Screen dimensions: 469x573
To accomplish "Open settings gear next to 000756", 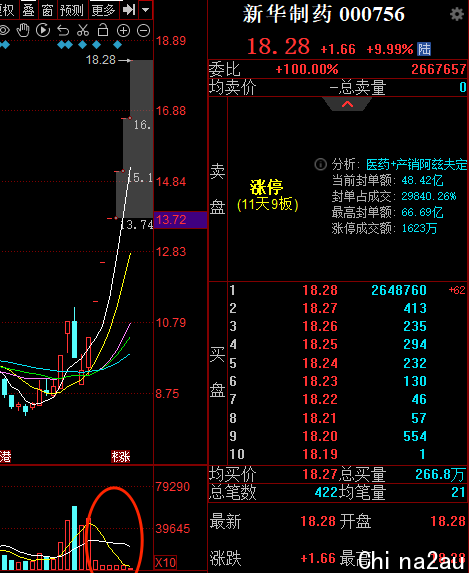I will click(x=457, y=14).
